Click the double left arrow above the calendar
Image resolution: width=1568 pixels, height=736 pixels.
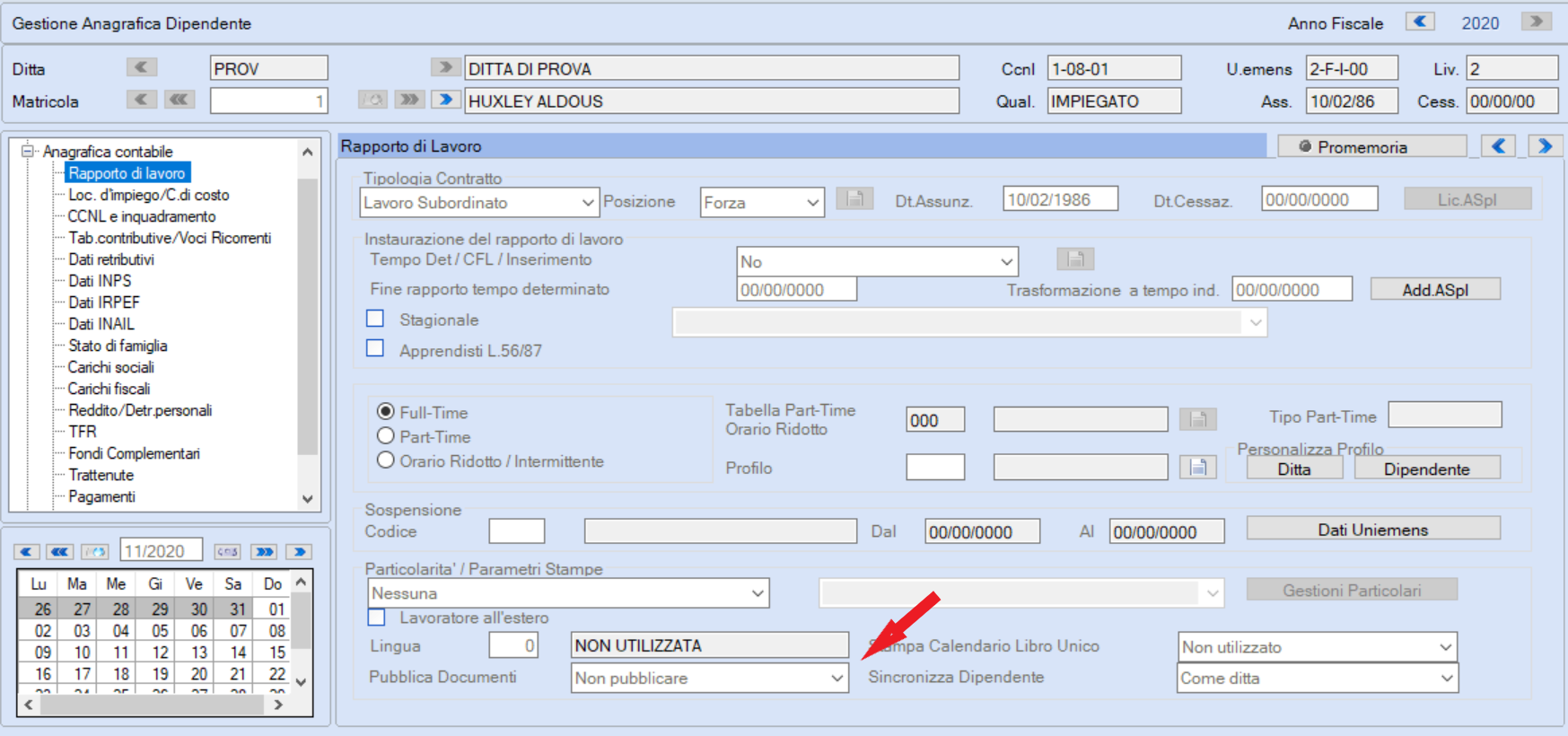[60, 551]
